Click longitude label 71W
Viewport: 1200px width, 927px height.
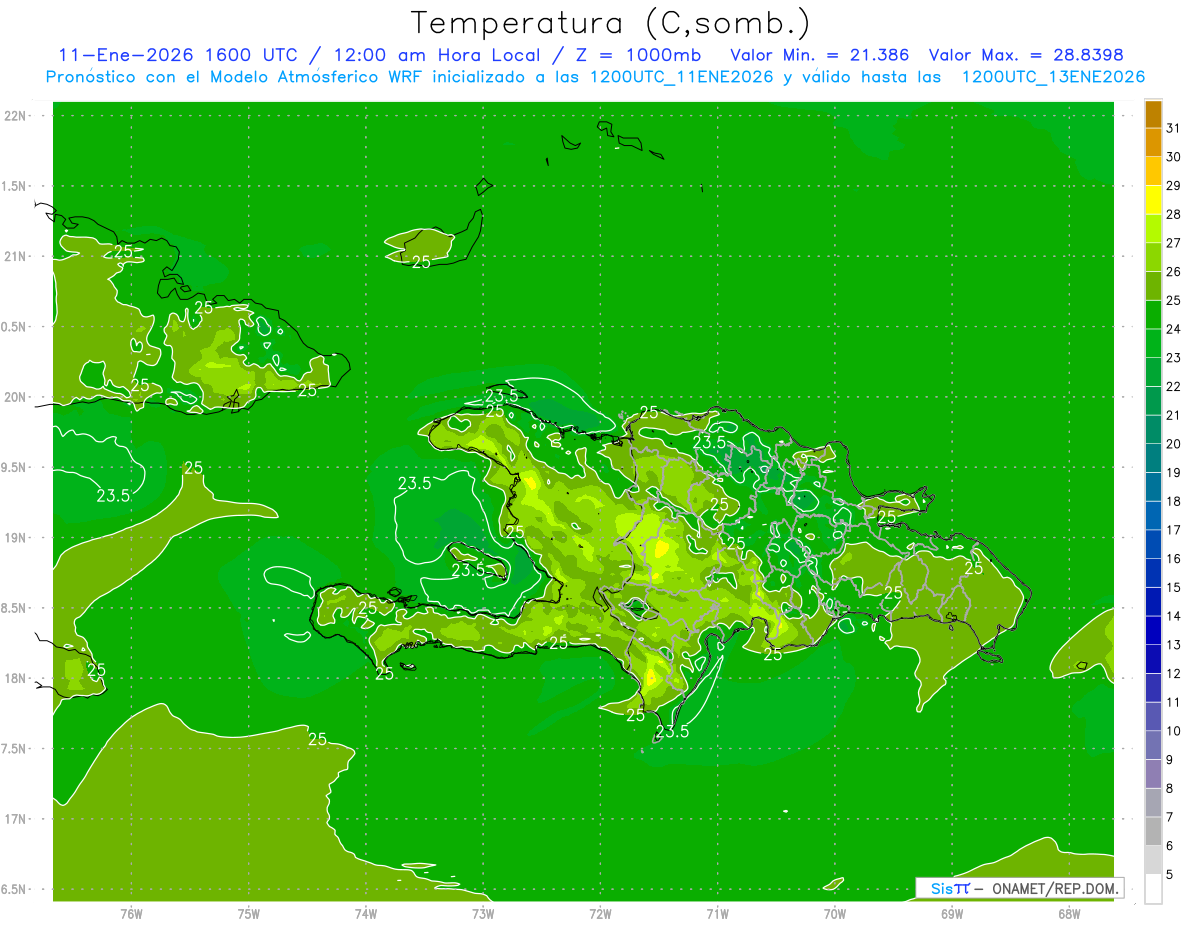click(x=717, y=914)
